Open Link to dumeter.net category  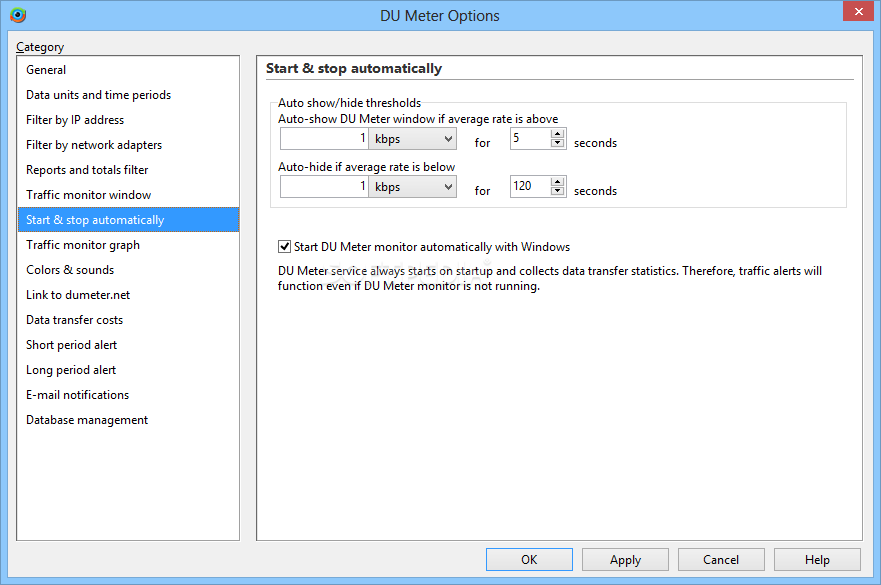pyautogui.click(x=128, y=295)
